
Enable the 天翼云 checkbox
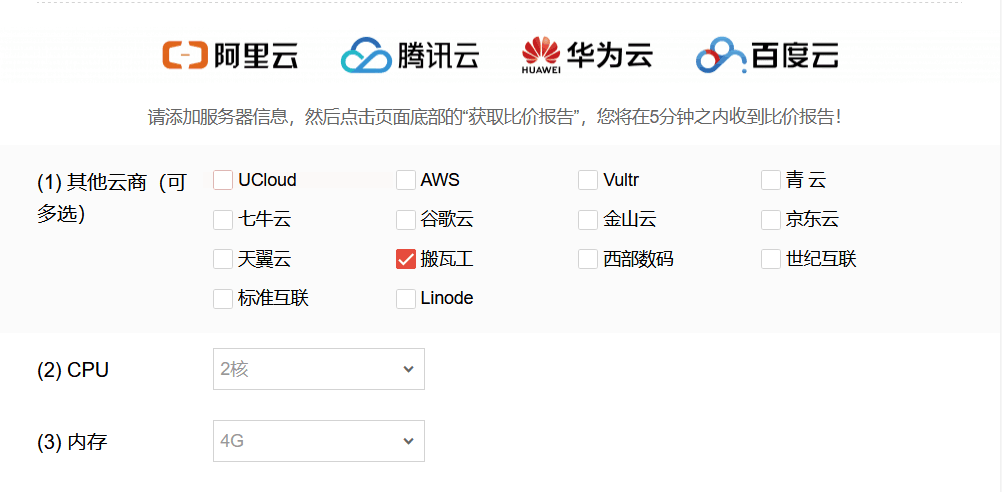pos(223,259)
